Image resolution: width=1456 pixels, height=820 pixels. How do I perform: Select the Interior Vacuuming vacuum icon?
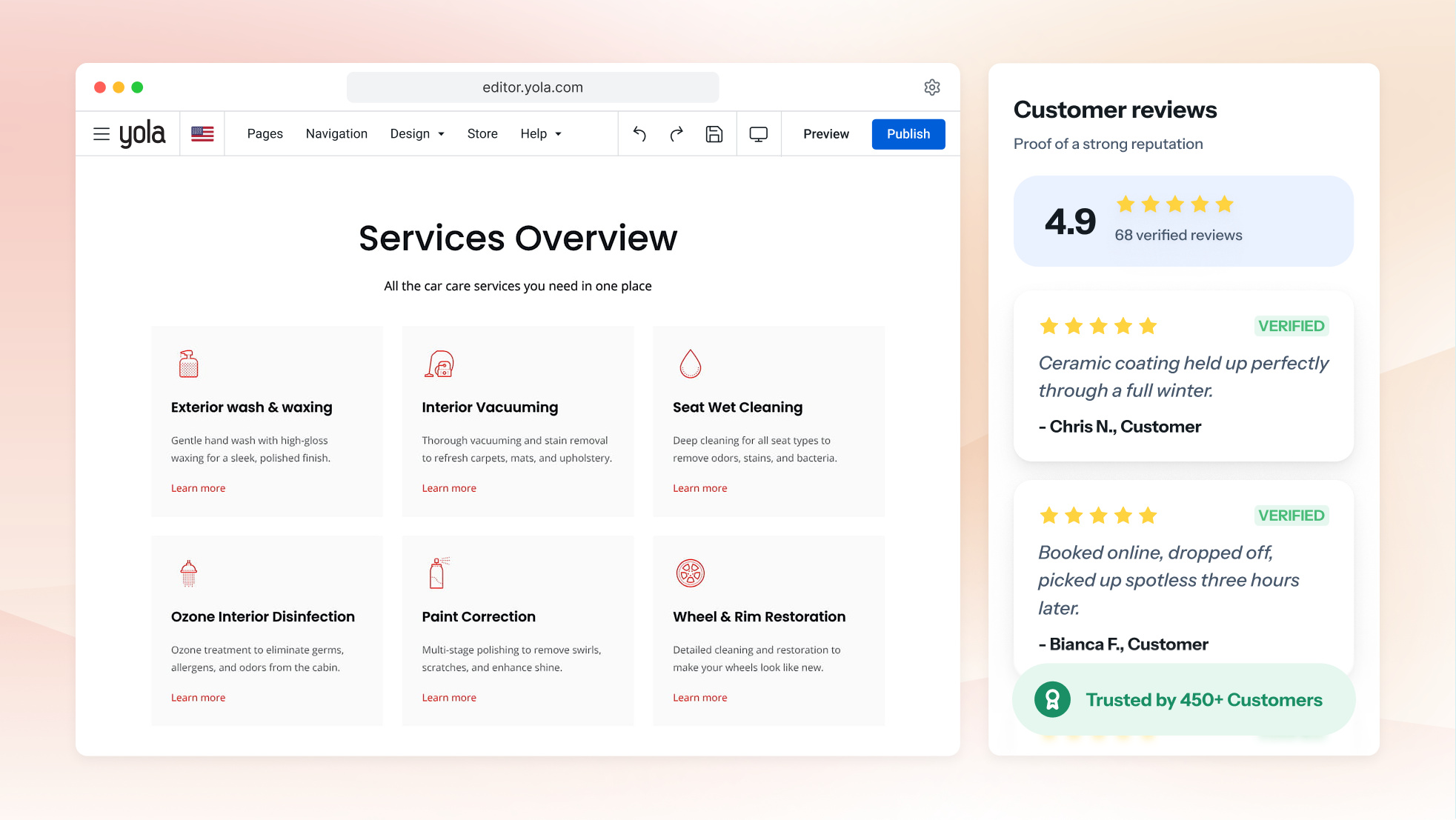click(x=439, y=364)
